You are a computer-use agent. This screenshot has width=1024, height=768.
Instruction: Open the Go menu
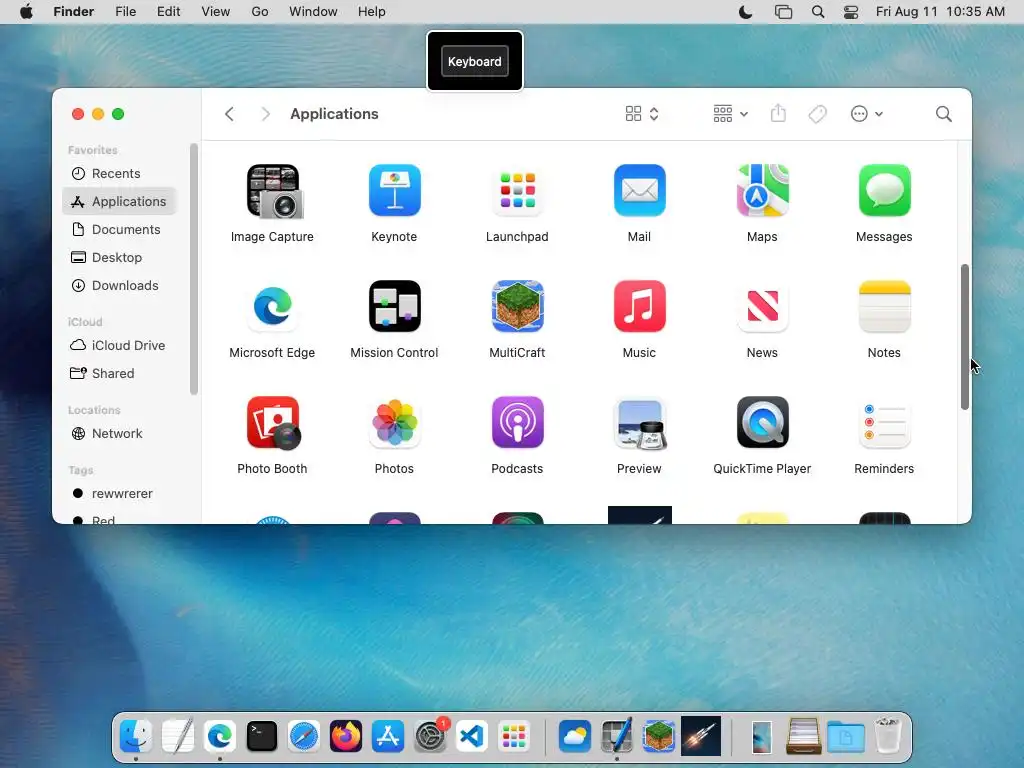[260, 12]
